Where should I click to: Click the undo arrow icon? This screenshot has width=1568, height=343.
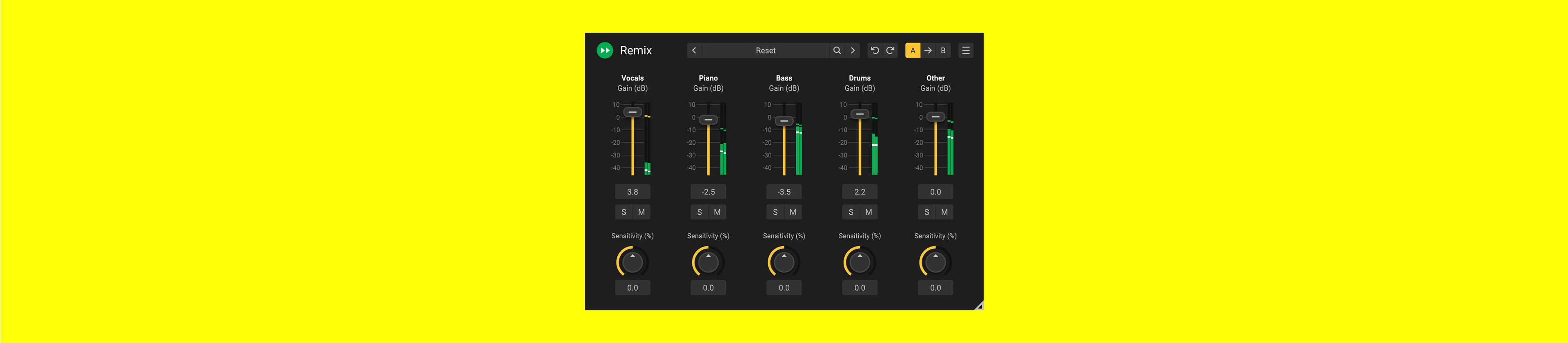tap(874, 51)
